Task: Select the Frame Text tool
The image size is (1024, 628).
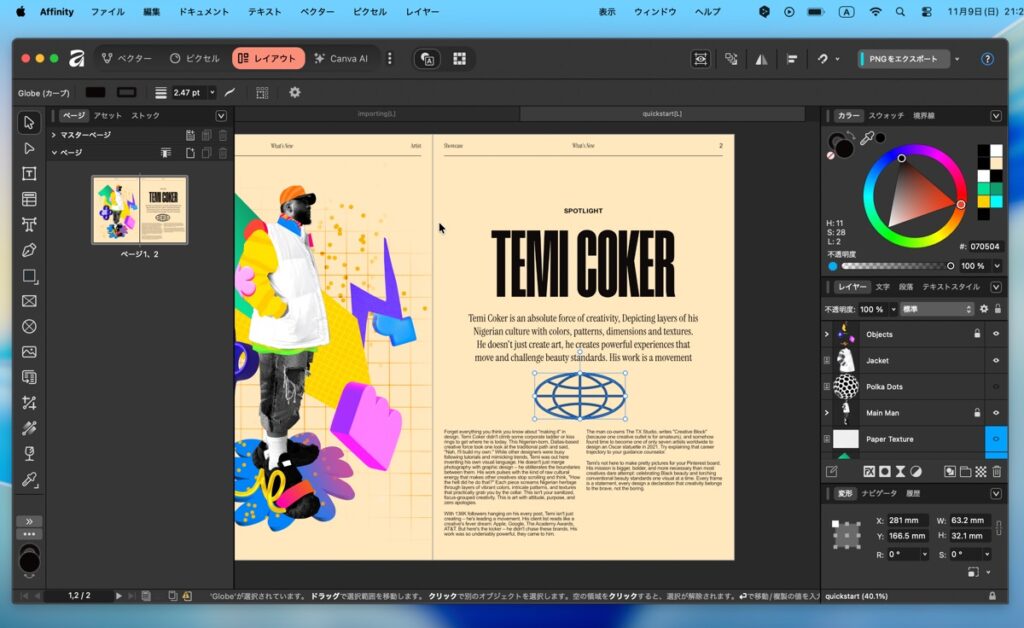Action: 29,174
